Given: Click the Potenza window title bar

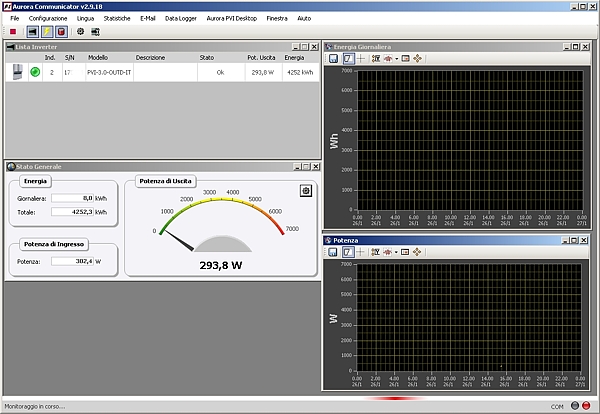Looking at the screenshot, I should tap(456, 240).
